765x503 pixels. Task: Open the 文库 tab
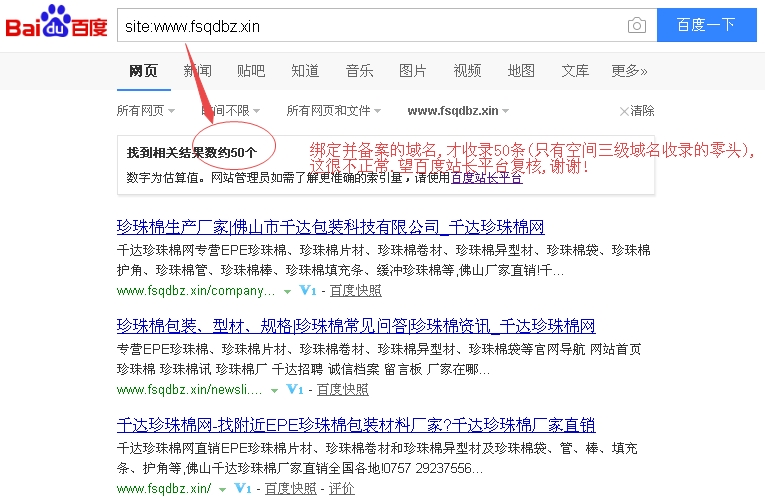(x=575, y=71)
